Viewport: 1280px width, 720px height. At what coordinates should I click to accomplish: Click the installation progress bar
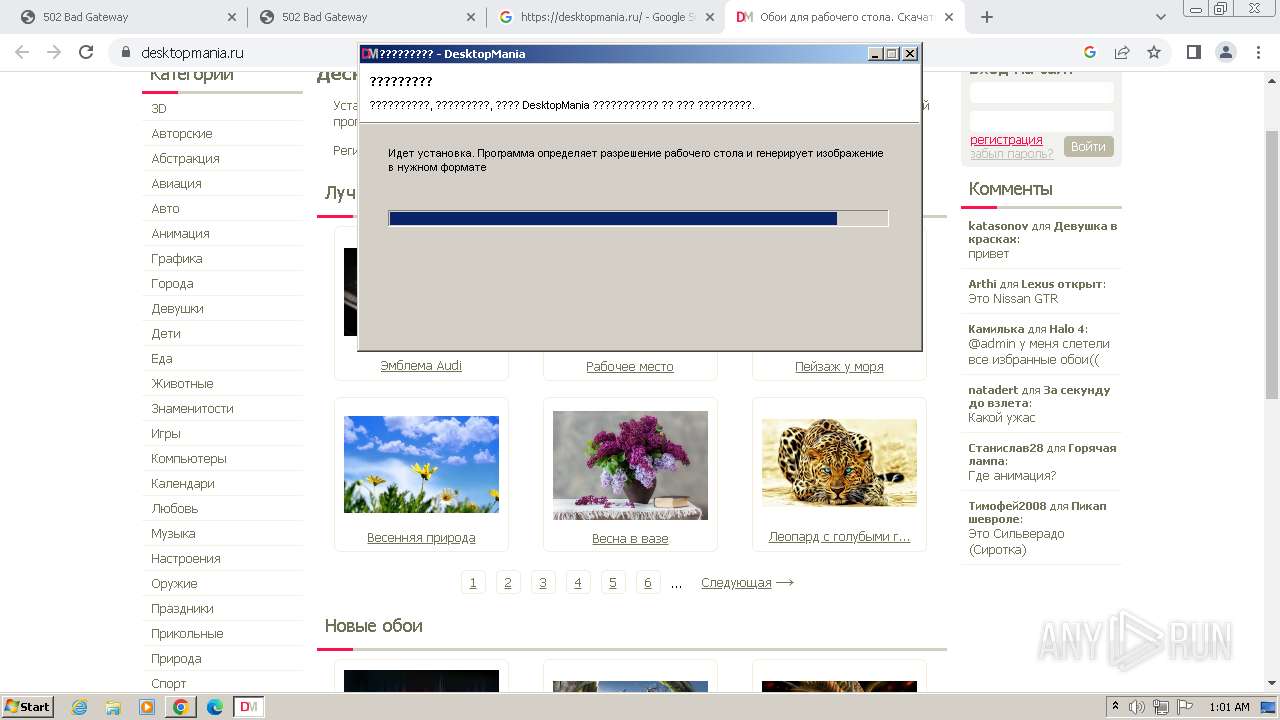[638, 218]
